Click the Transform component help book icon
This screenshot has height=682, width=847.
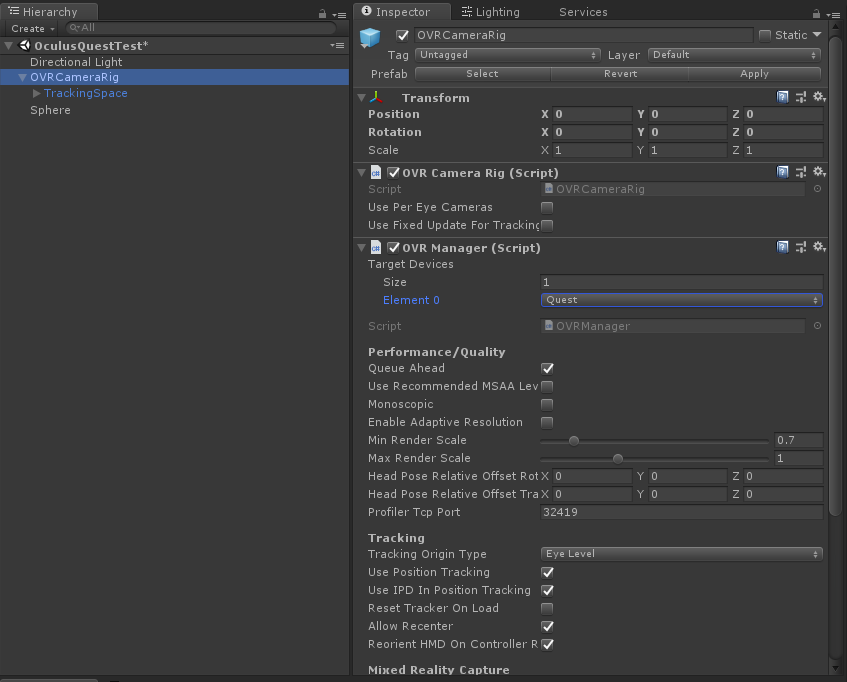783,97
